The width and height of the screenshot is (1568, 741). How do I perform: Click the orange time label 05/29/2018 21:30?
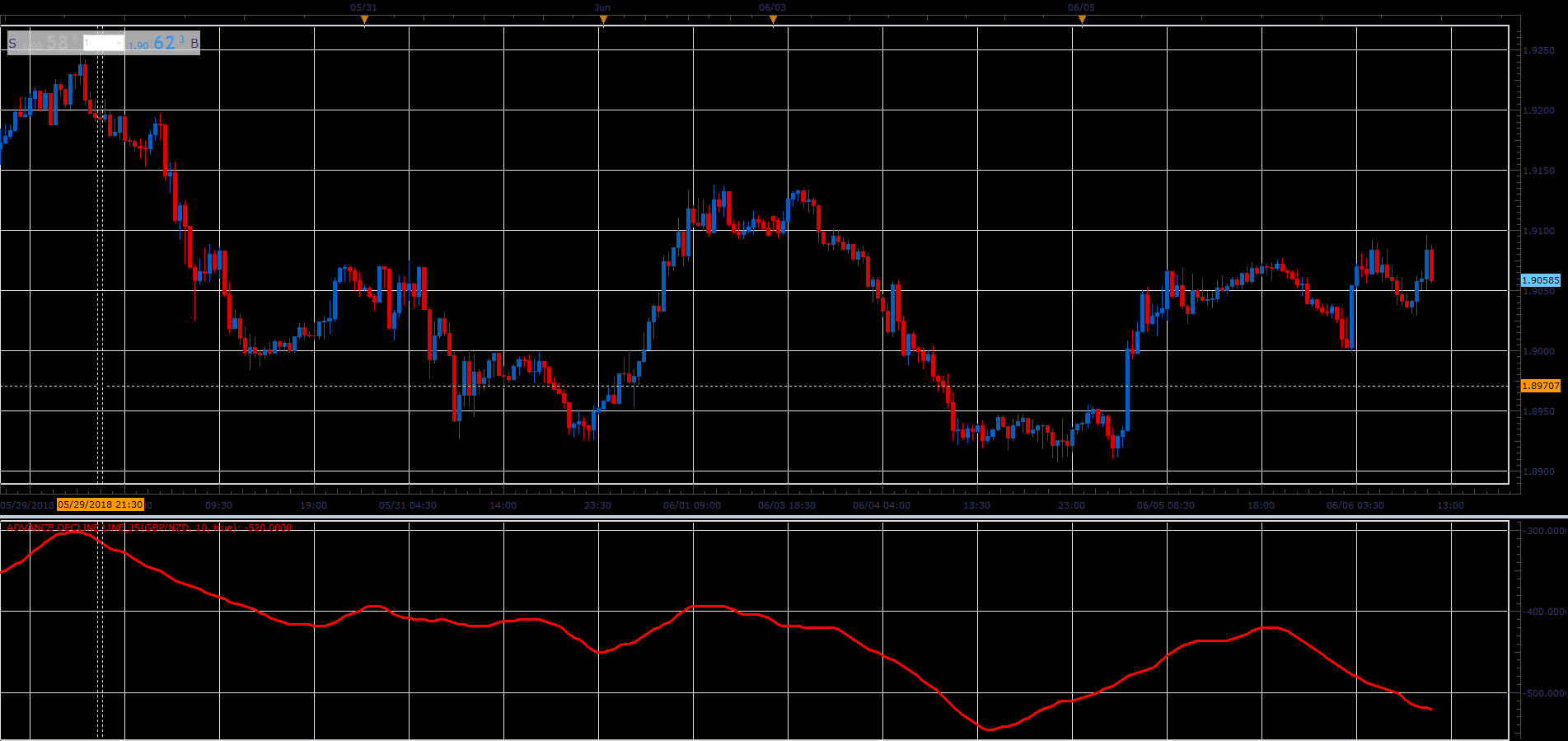pos(101,504)
